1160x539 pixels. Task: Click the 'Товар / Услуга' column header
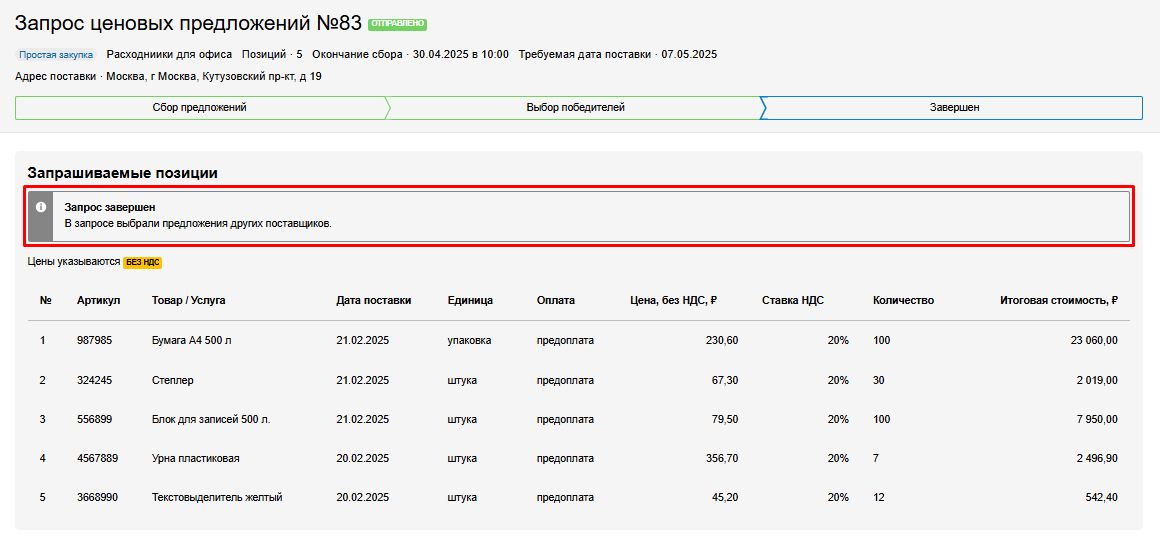(x=188, y=300)
